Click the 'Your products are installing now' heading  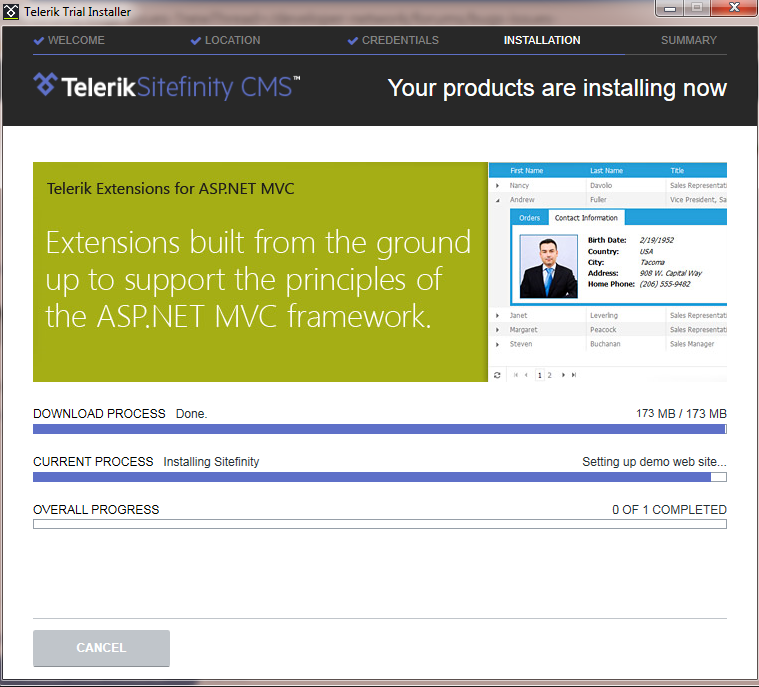(557, 89)
